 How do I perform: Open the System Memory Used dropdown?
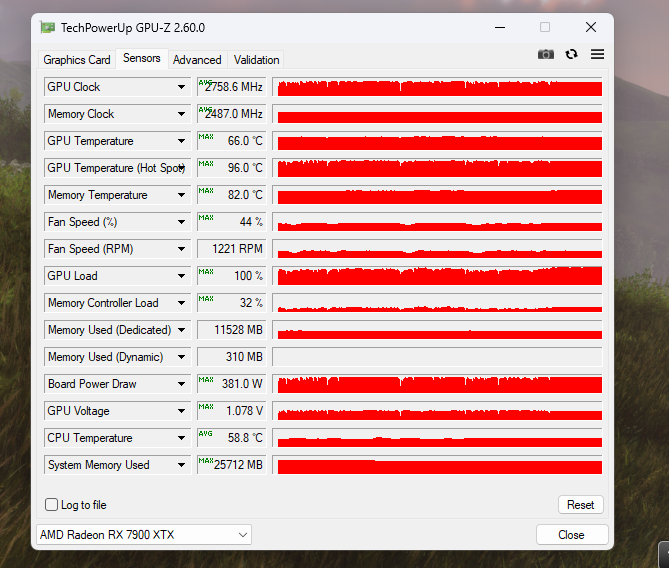point(117,465)
